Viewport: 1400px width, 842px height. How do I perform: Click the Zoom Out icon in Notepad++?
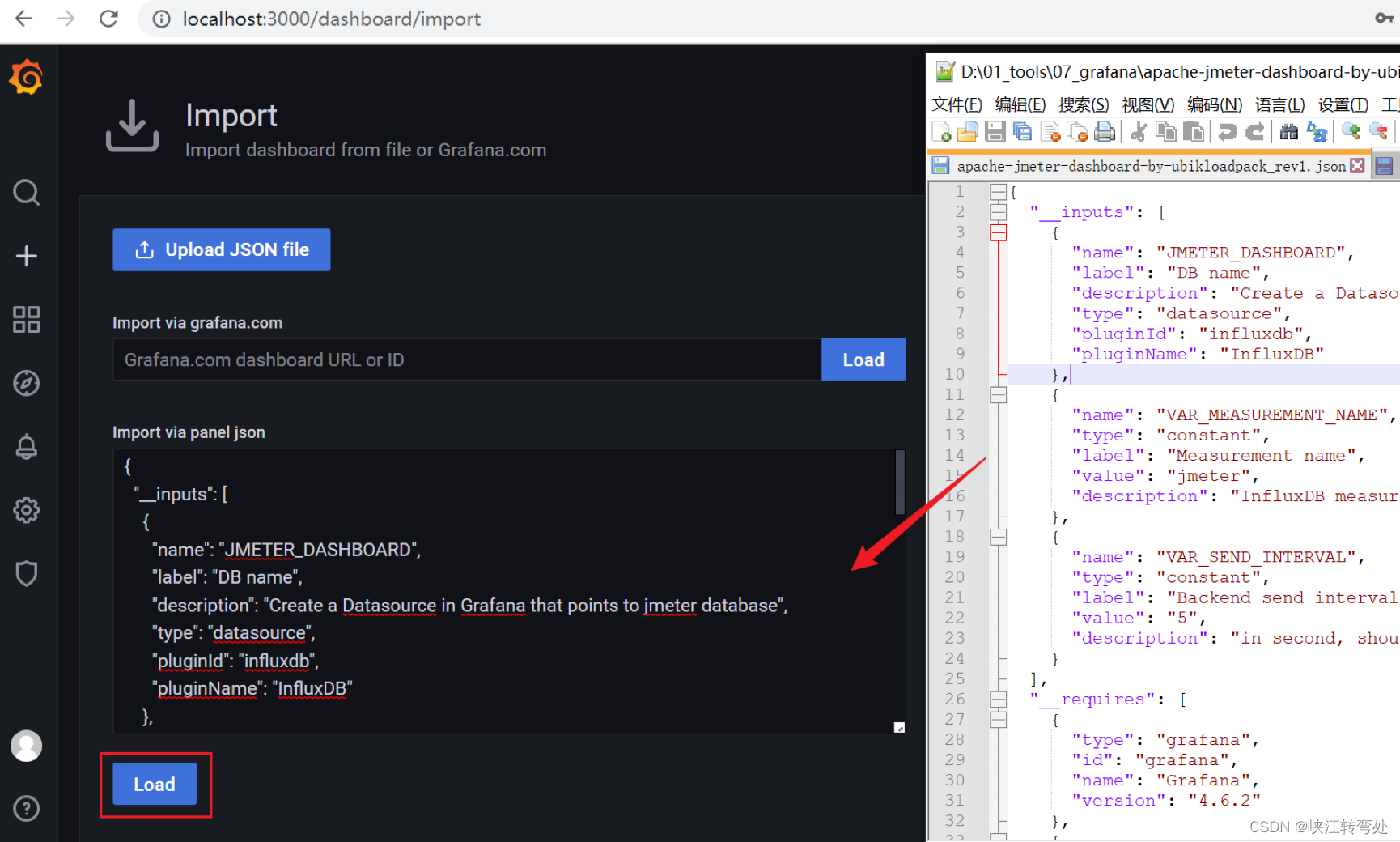click(x=1378, y=130)
